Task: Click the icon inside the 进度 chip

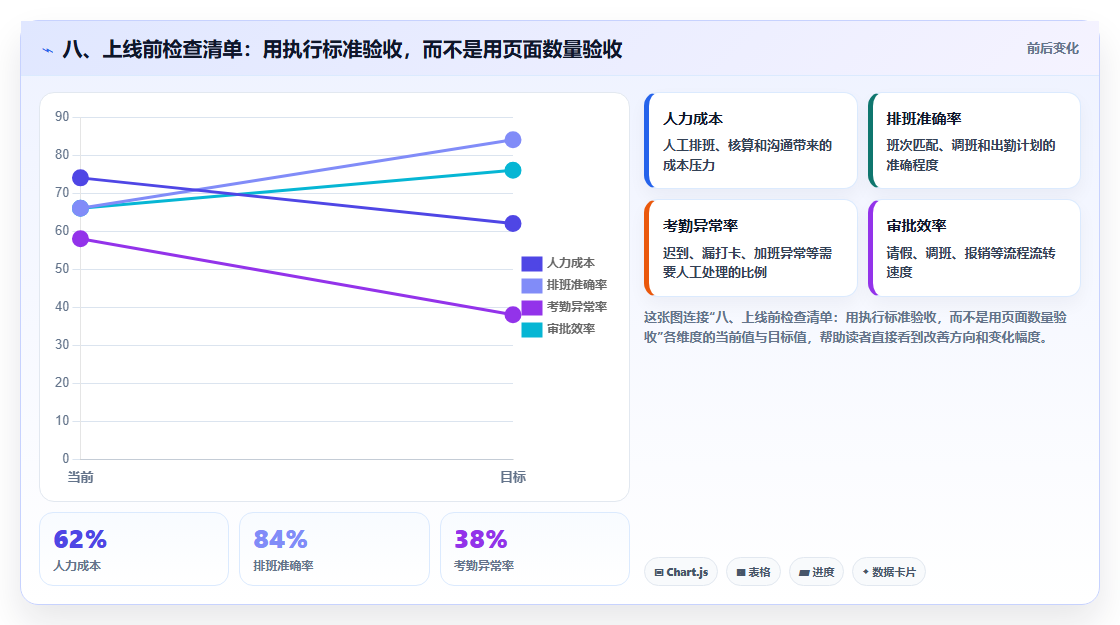Action: pos(804,573)
